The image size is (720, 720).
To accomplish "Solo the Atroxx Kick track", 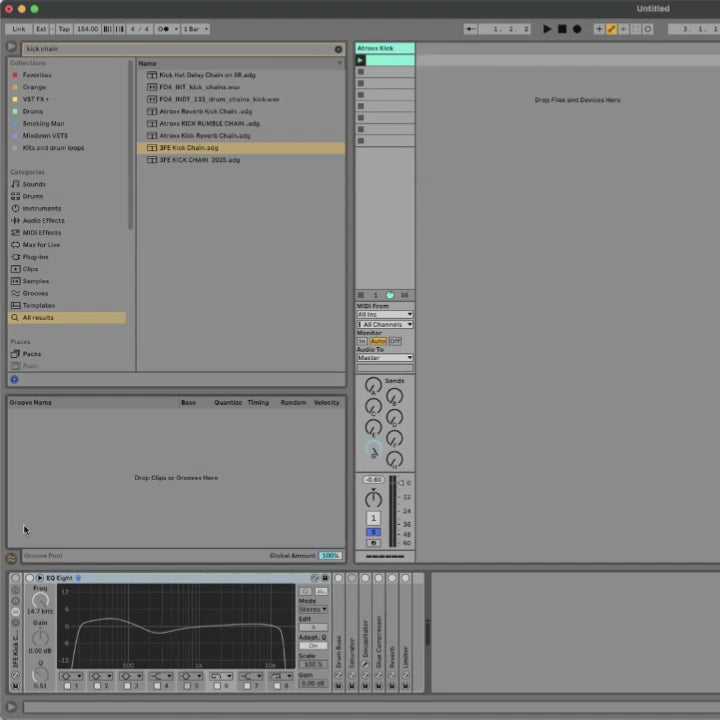I will click(373, 532).
